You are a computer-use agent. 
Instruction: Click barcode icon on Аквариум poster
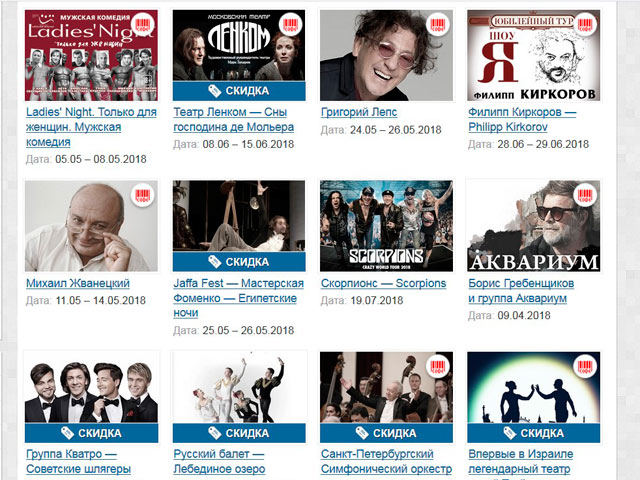point(585,196)
